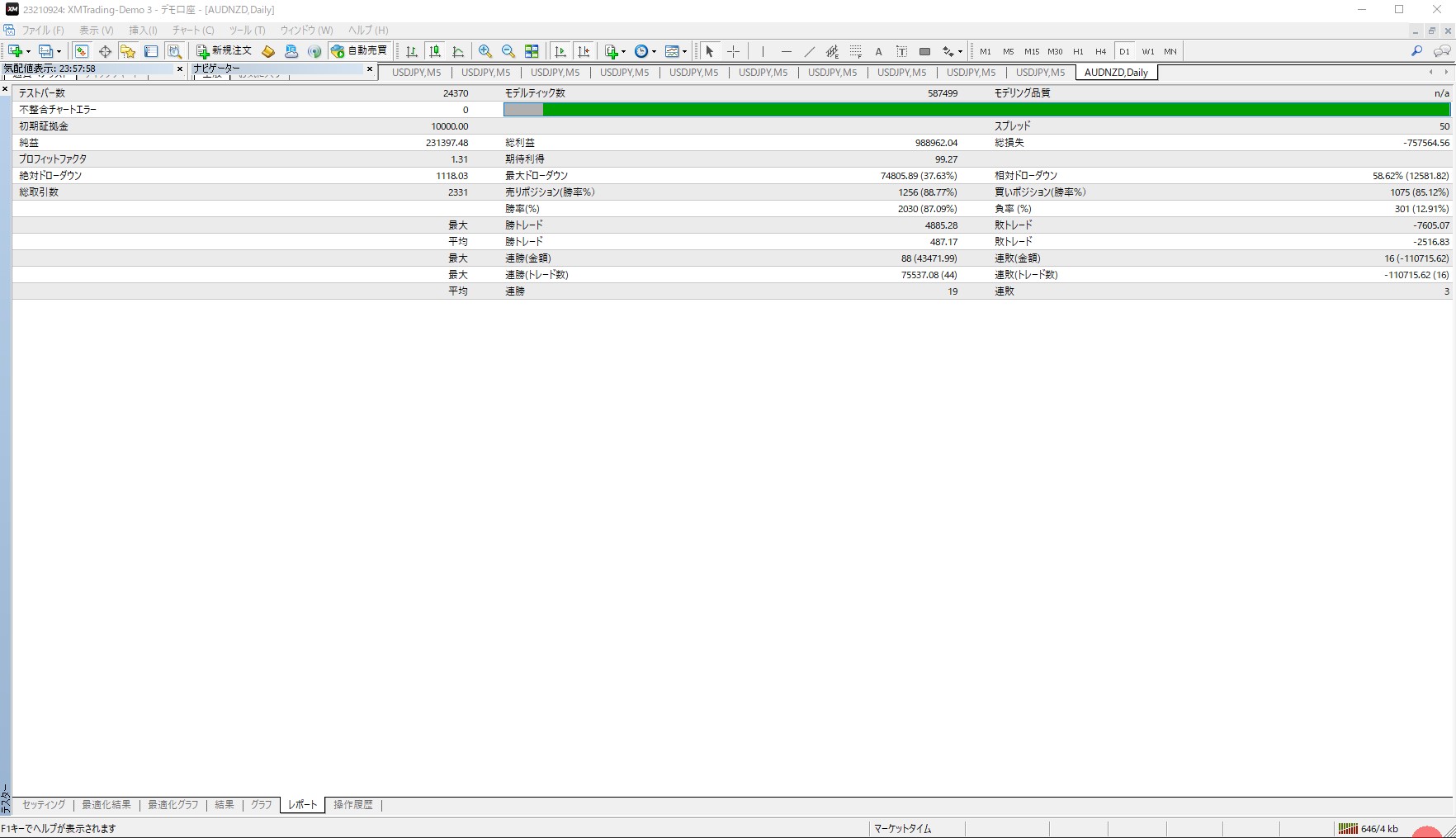Select the vertical line drawing tool
This screenshot has height=838, width=1456.
763,51
